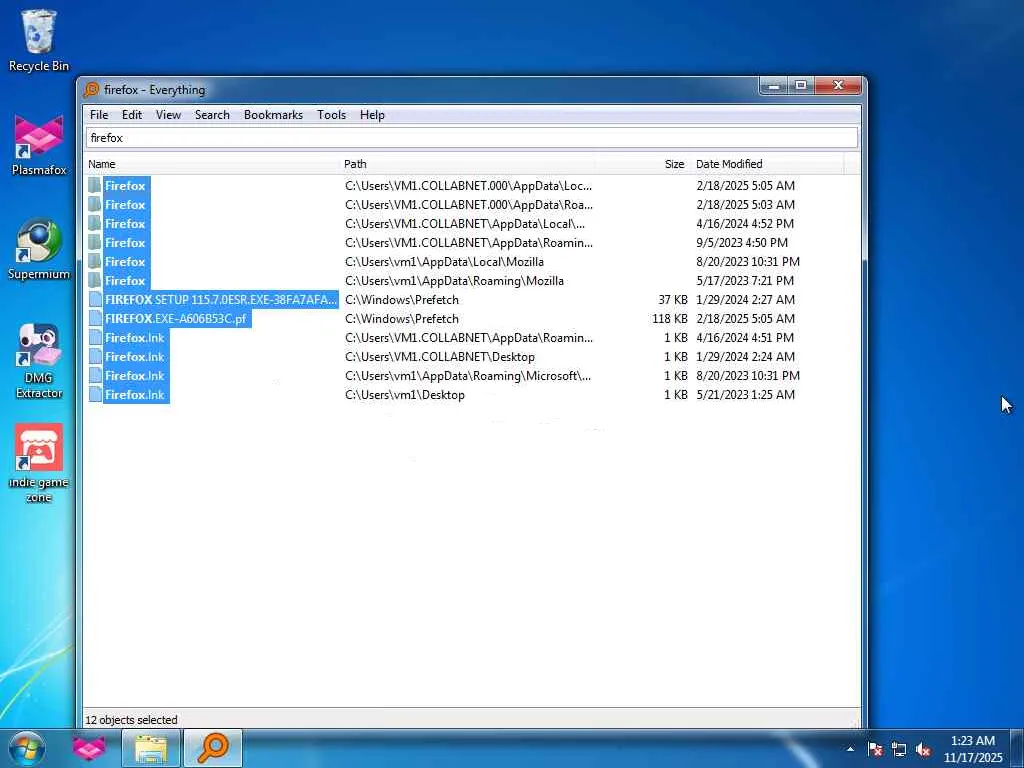1024x768 pixels.
Task: Click the Everything taskbar button
Action: coord(213,748)
